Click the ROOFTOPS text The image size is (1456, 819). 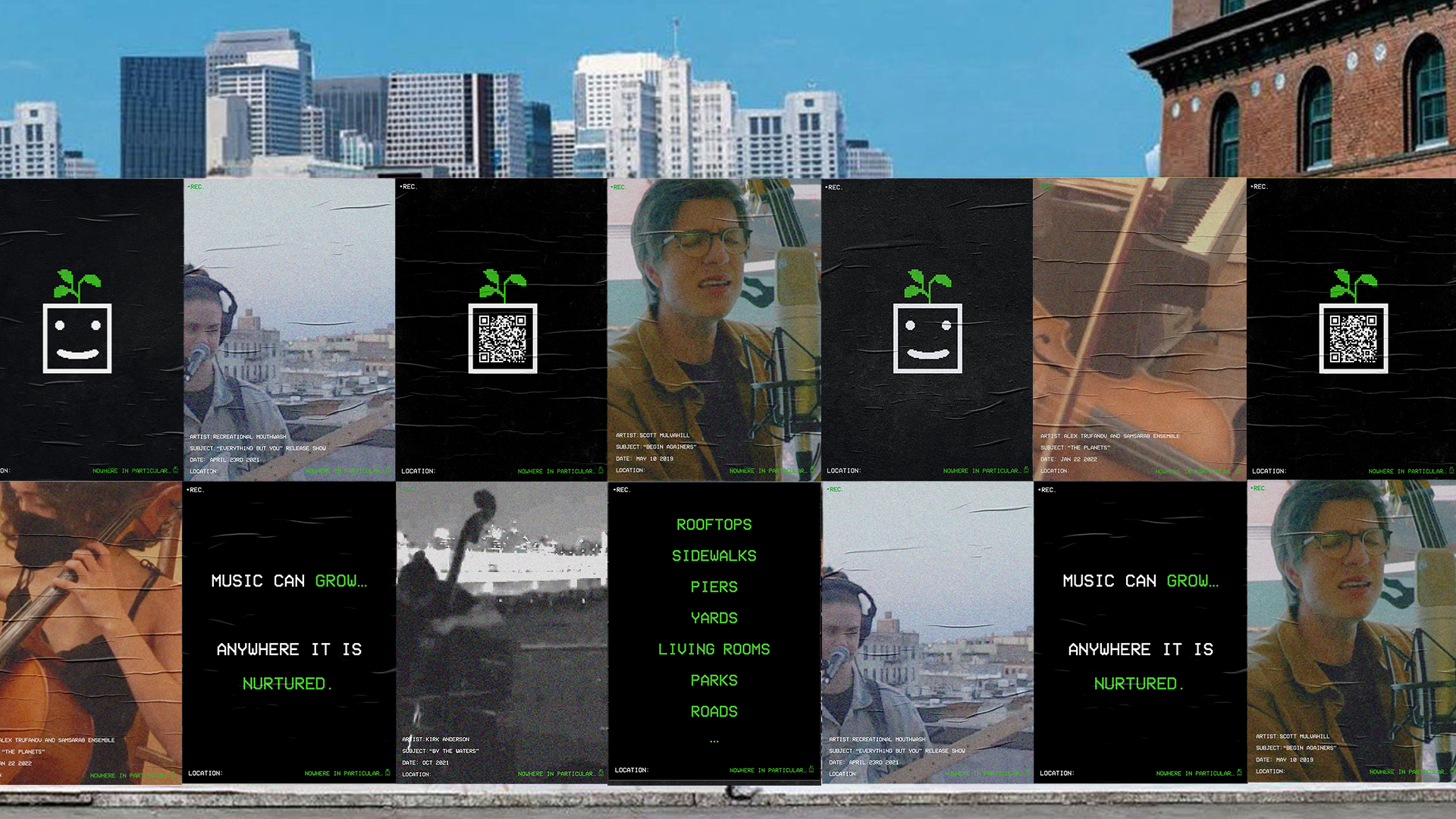(x=714, y=525)
